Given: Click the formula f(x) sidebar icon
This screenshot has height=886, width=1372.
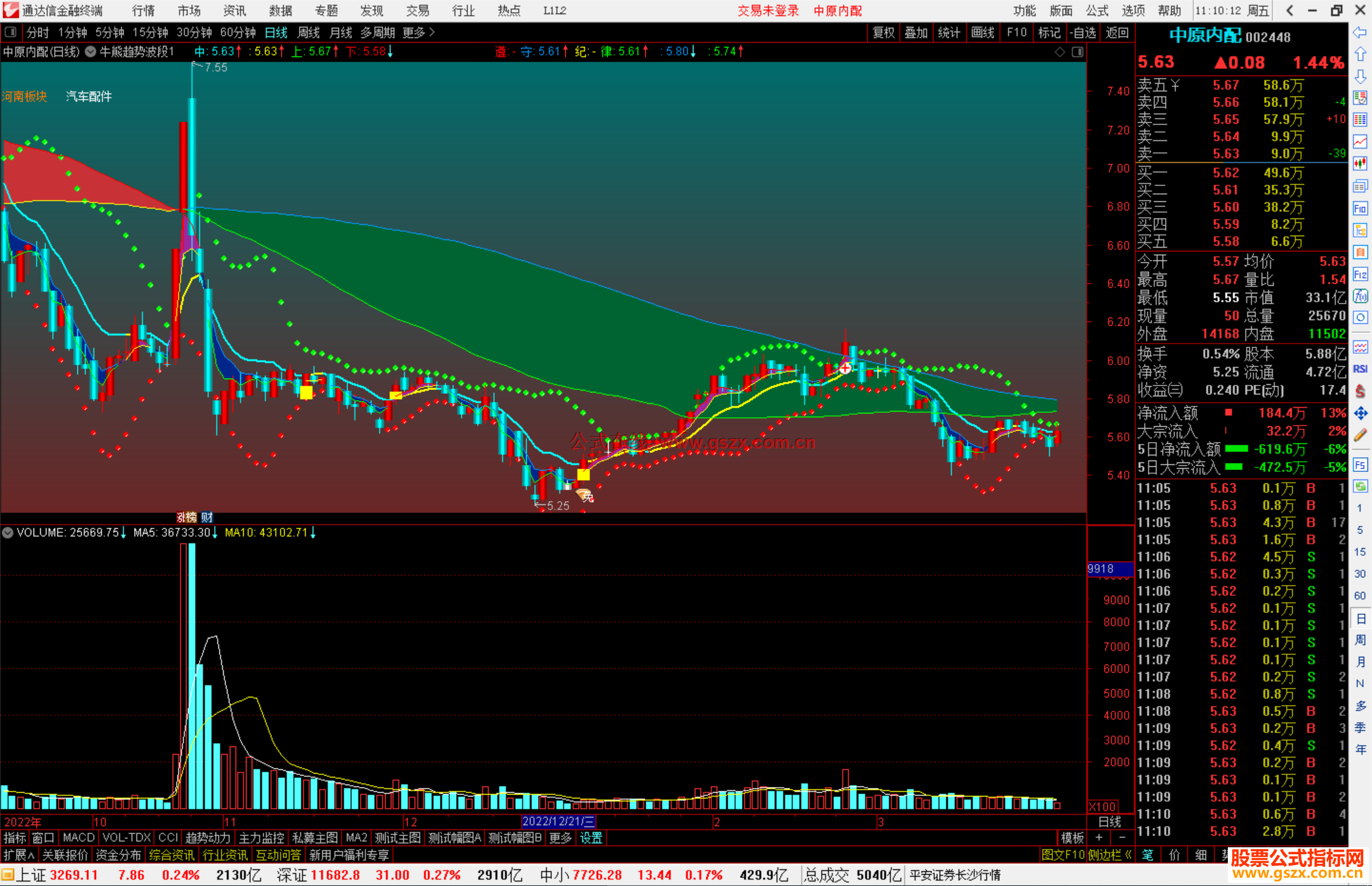Looking at the screenshot, I should [x=1360, y=296].
